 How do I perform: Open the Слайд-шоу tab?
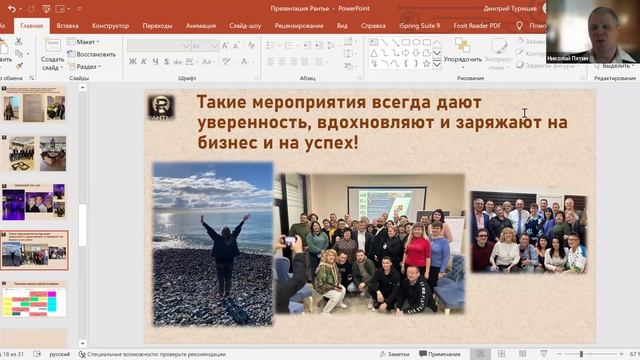point(245,26)
